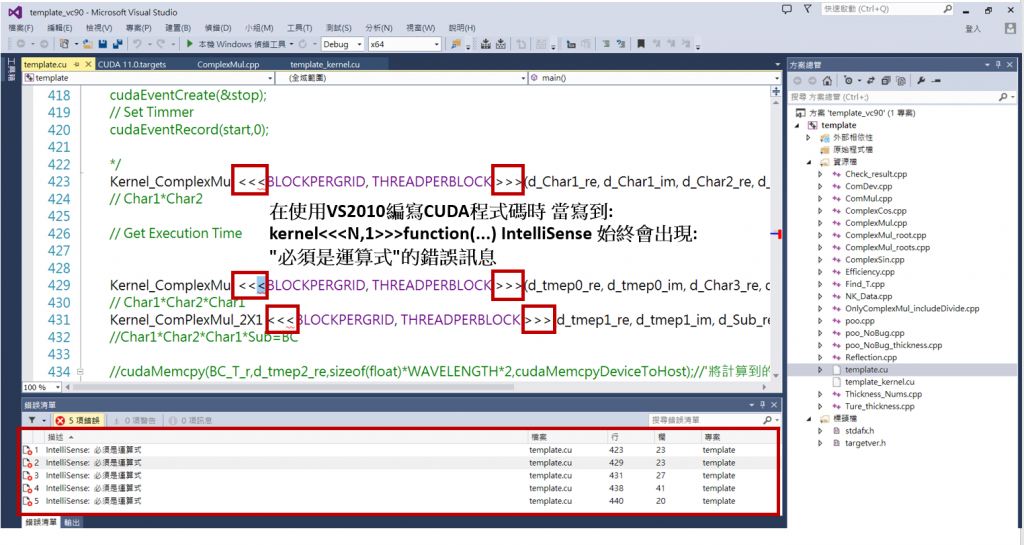The width and height of the screenshot is (1024, 545).
Task: Click the Save icon in toolbar
Action: click(x=103, y=44)
